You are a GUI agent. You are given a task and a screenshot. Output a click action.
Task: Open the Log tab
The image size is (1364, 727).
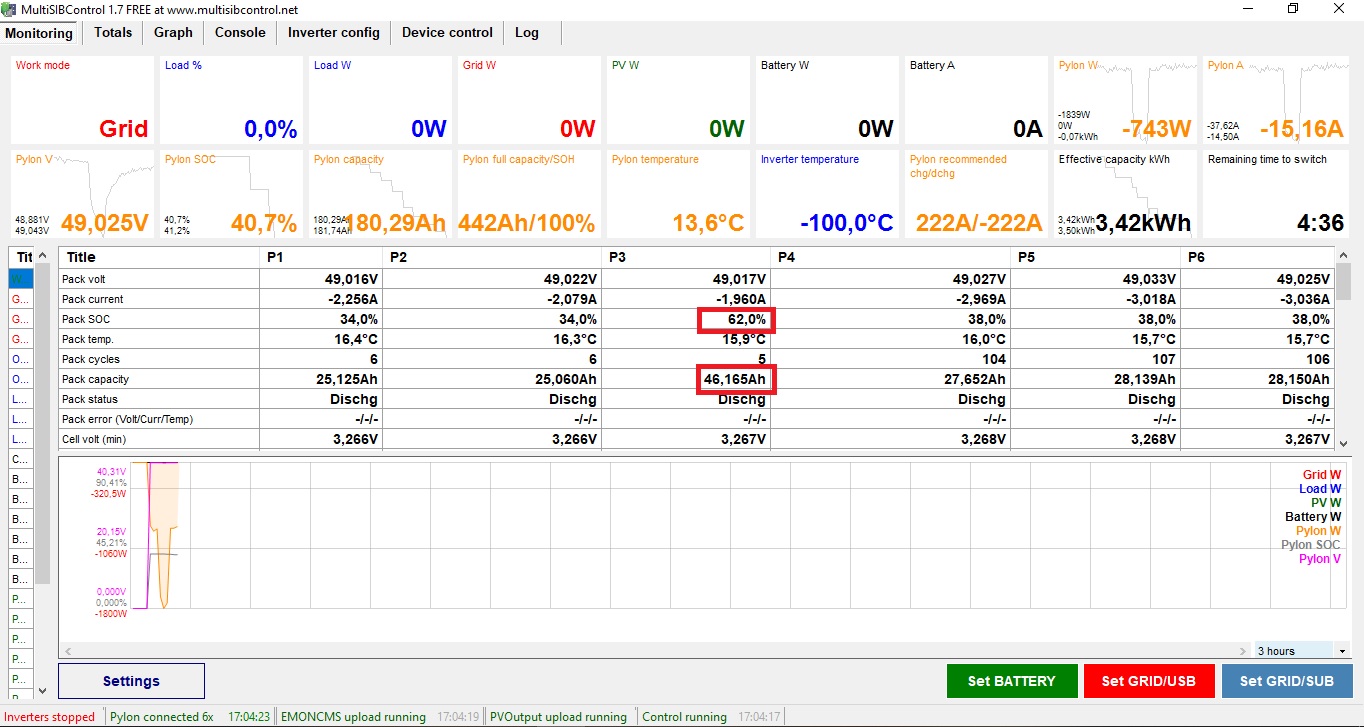[x=526, y=33]
